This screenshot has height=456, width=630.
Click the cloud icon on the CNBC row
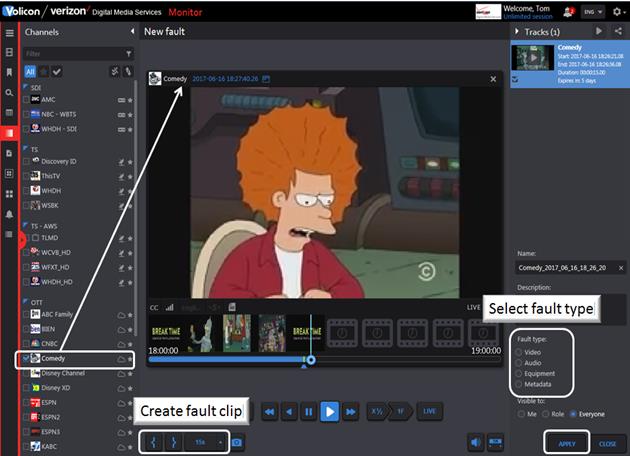[x=121, y=344]
